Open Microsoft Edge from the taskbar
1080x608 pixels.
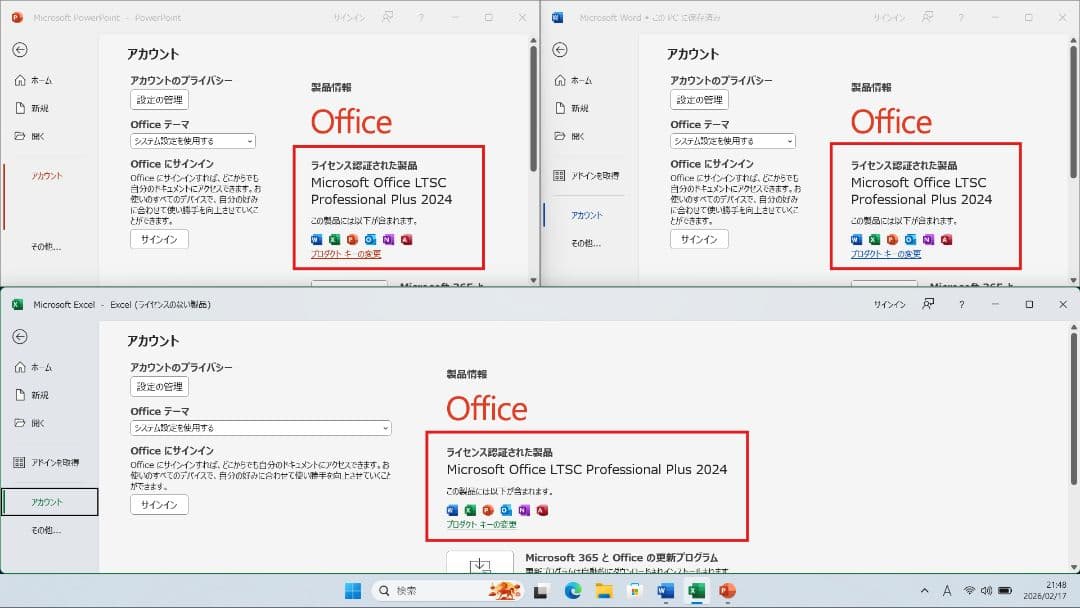pos(573,591)
